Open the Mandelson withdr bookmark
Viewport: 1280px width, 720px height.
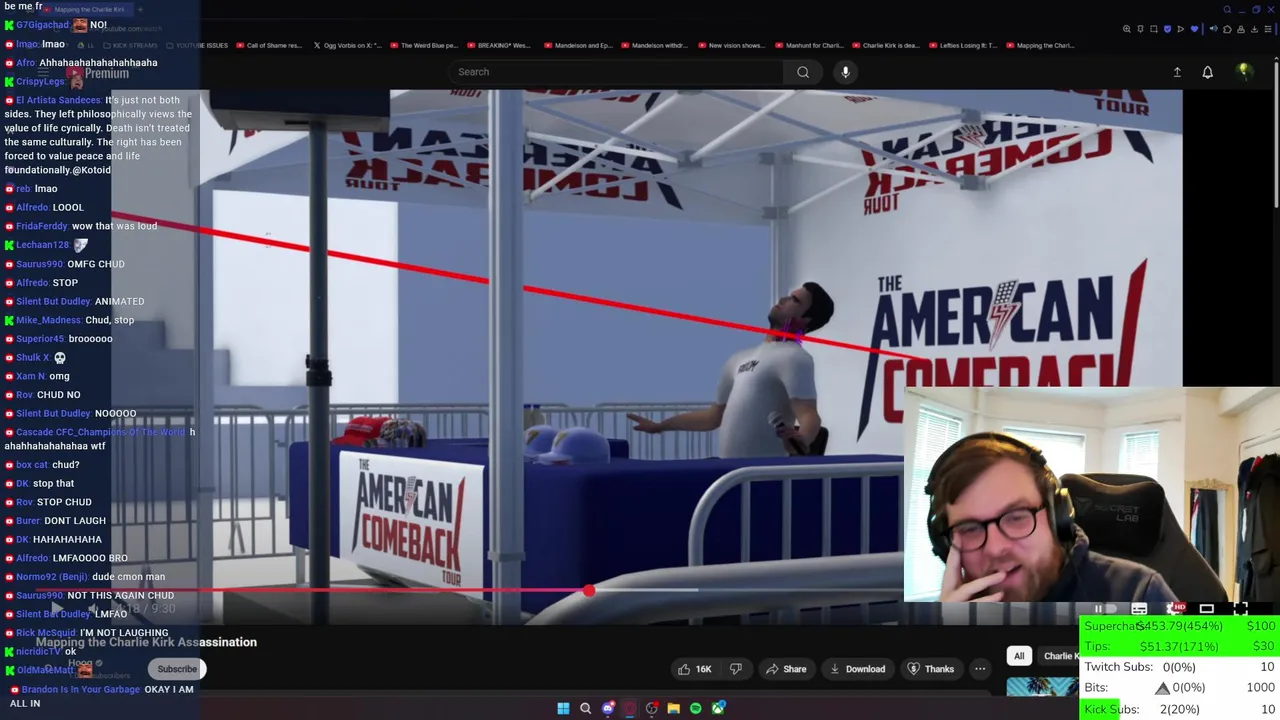coord(654,45)
